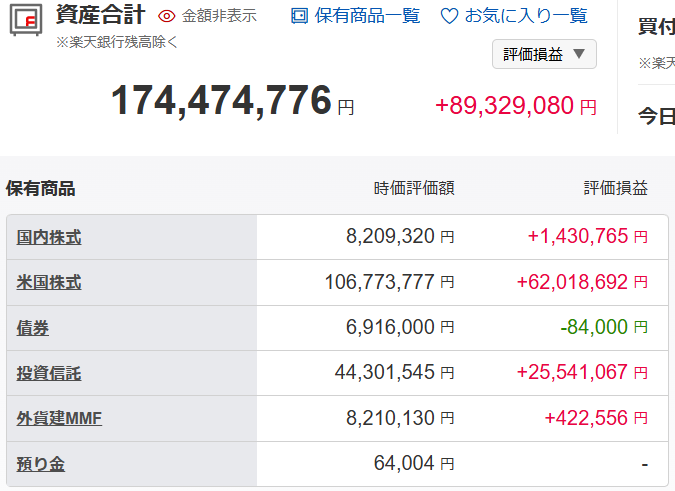Open the 債券 holdings link
This screenshot has width=675, height=491.
(33, 328)
